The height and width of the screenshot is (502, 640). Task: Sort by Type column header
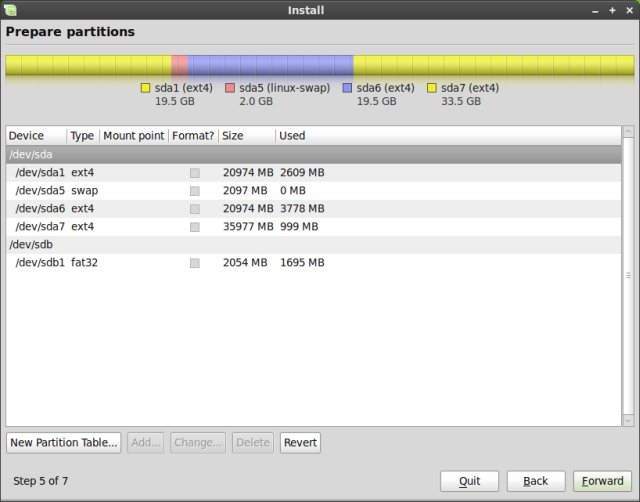coord(83,136)
